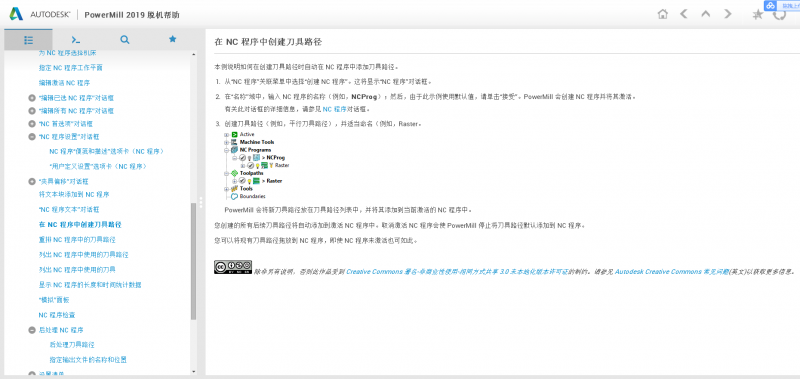This screenshot has width=800, height=379.
Task: Open the subtopic 后处理刀具路径
Action: (71, 345)
